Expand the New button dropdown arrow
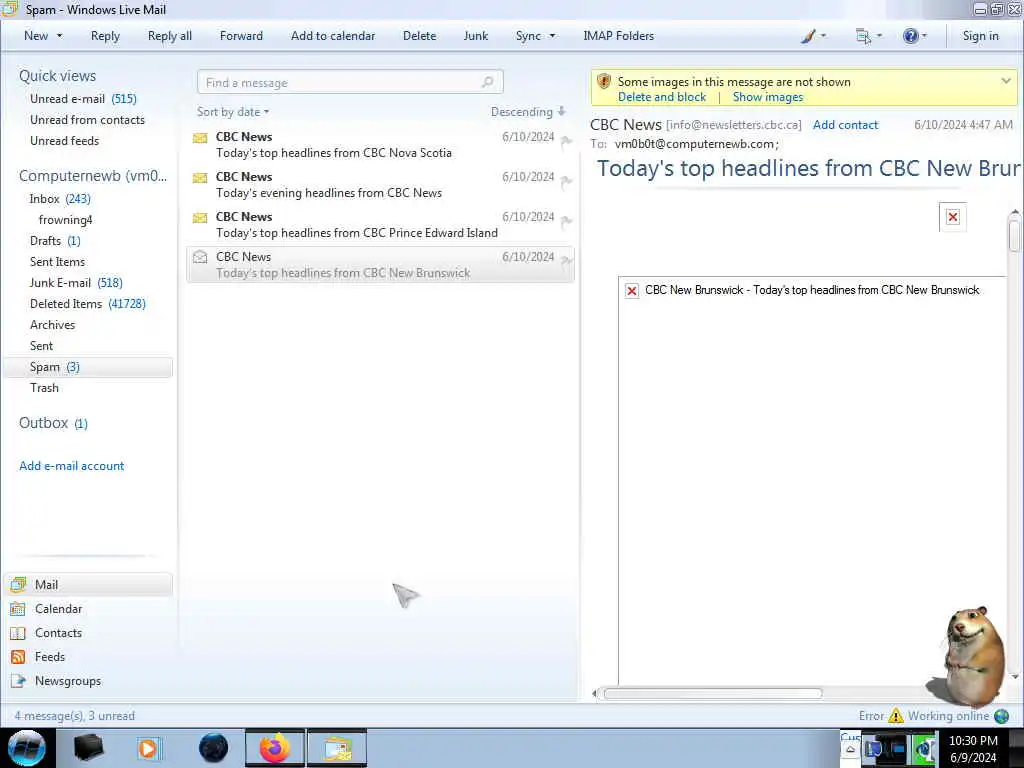Viewport: 1024px width, 768px height. tap(59, 36)
